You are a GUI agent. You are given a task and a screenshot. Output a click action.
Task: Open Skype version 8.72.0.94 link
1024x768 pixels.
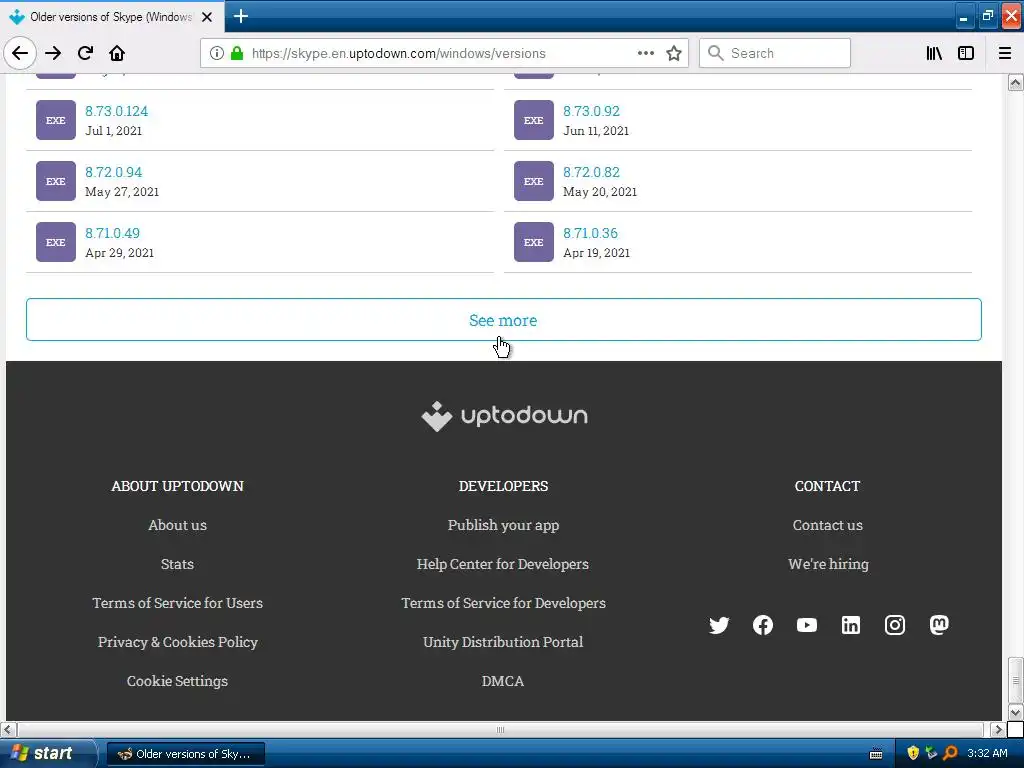point(113,172)
